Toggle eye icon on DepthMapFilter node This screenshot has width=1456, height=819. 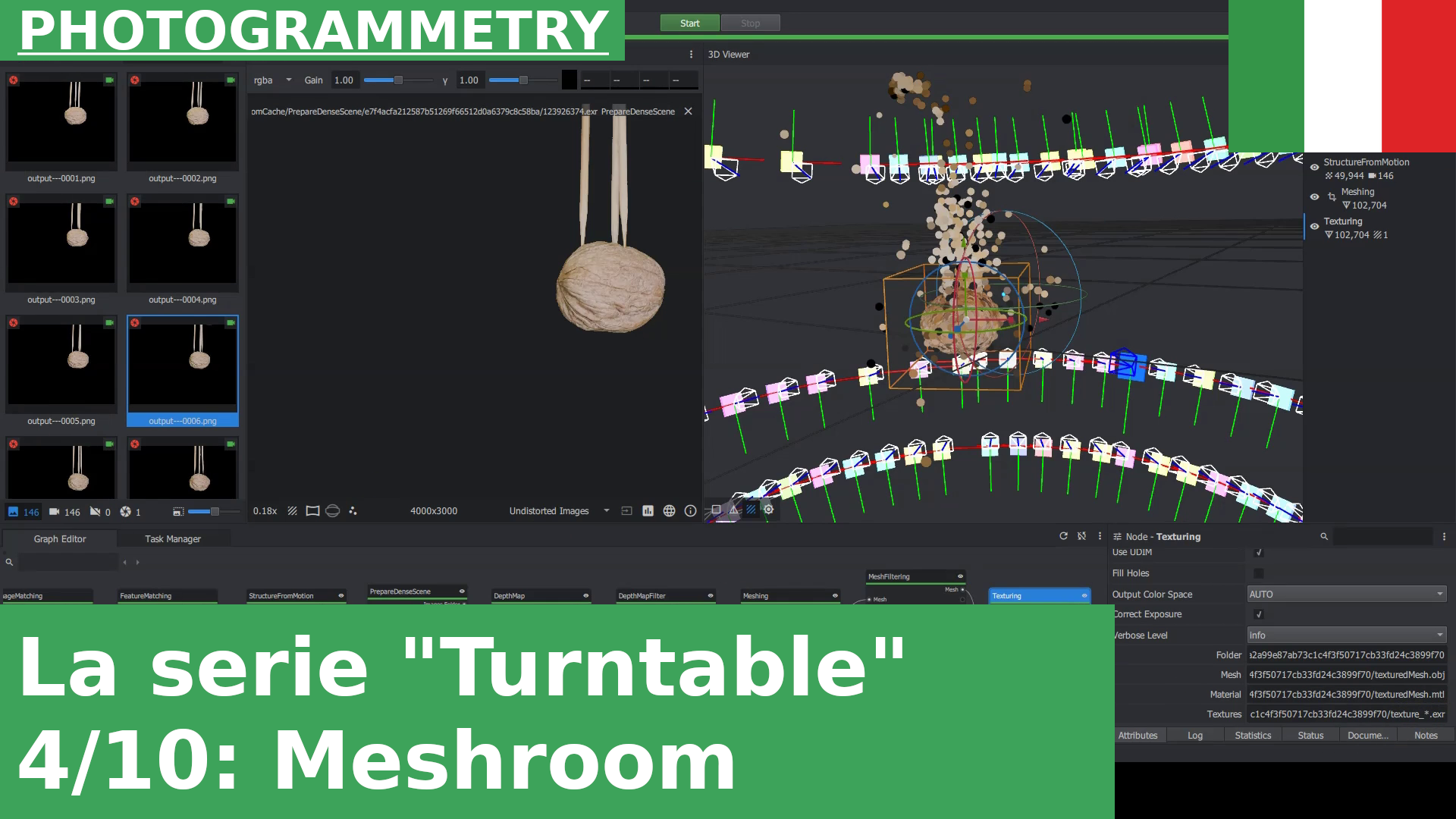pos(711,596)
